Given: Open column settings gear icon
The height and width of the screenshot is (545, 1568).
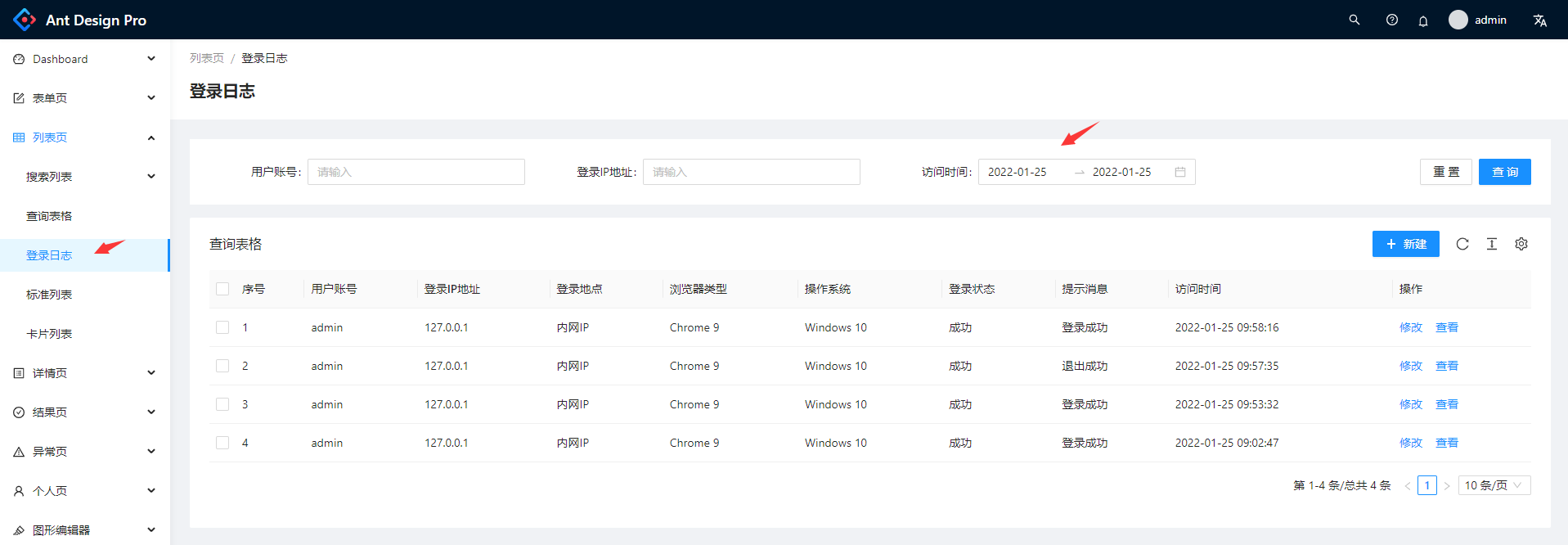Looking at the screenshot, I should tap(1521, 244).
